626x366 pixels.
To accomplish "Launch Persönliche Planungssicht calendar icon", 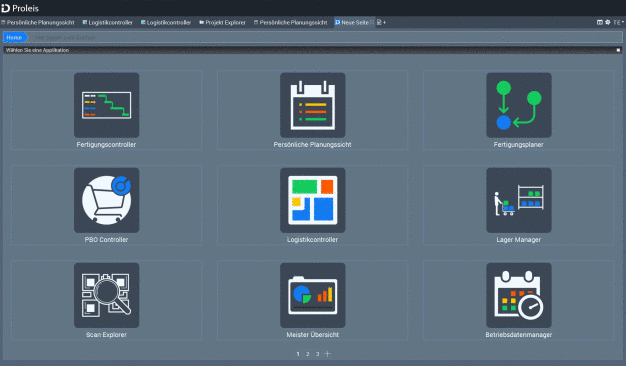I will [x=313, y=105].
